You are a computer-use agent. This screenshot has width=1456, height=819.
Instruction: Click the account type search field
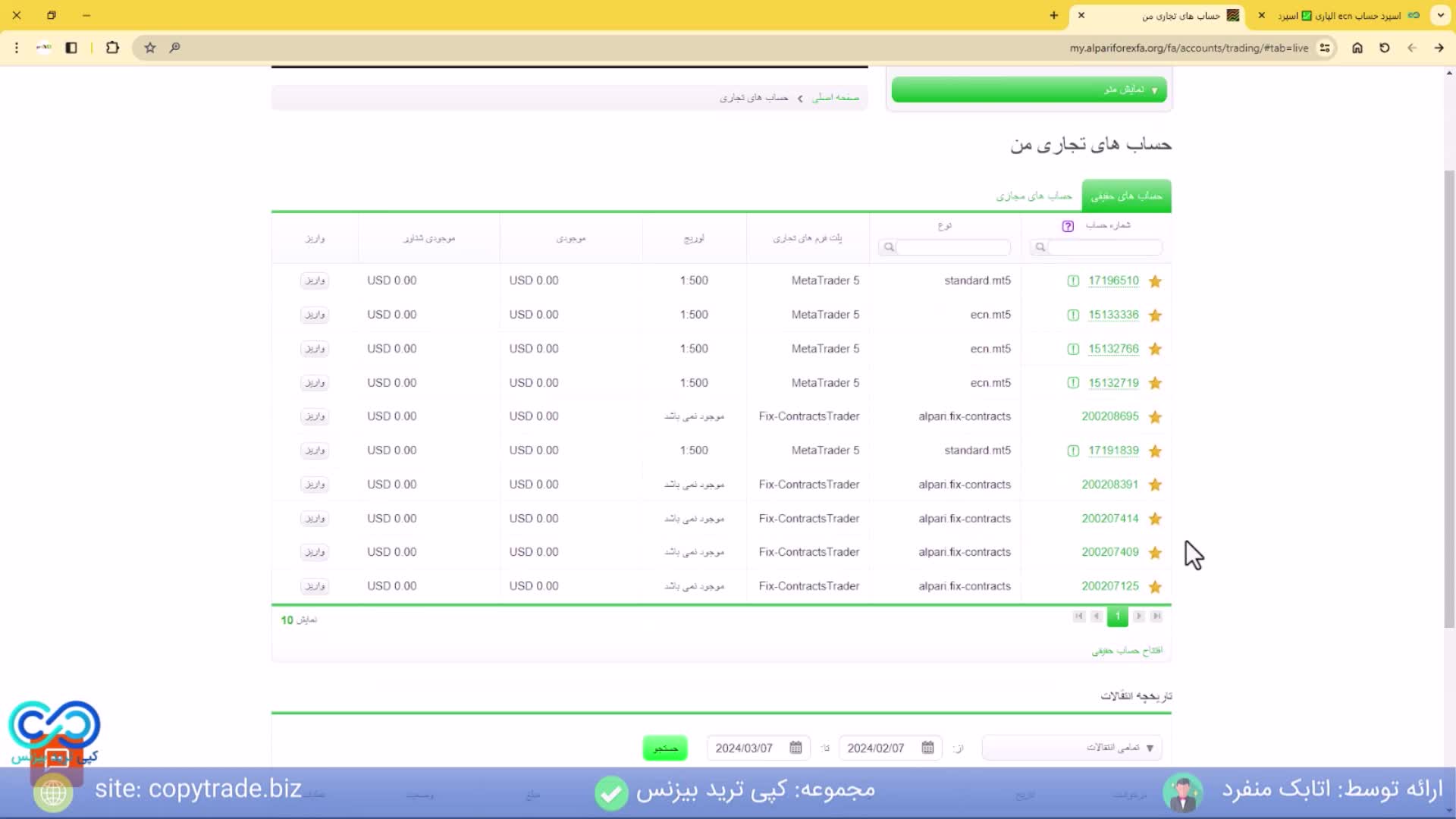pos(952,247)
